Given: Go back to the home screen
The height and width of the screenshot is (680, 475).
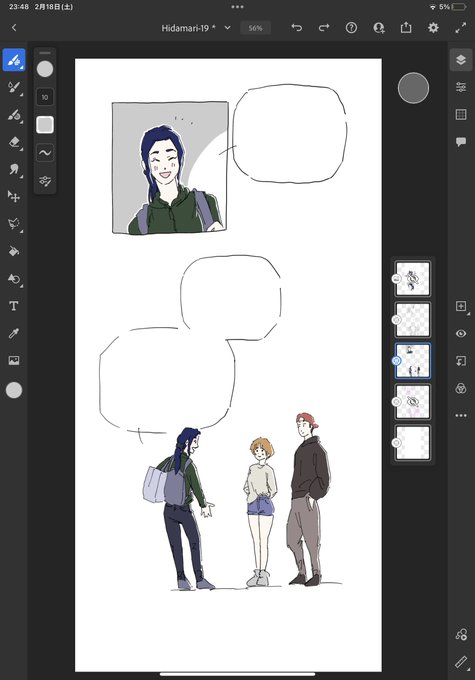Looking at the screenshot, I should tap(14, 28).
